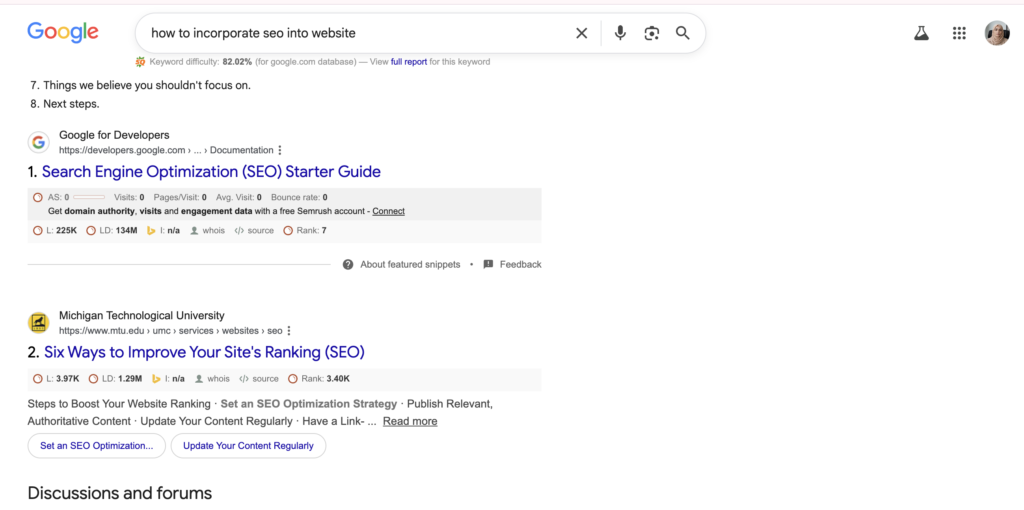Open the more options dots for mtu.edu result
The height and width of the screenshot is (510, 1024).
pyautogui.click(x=289, y=330)
